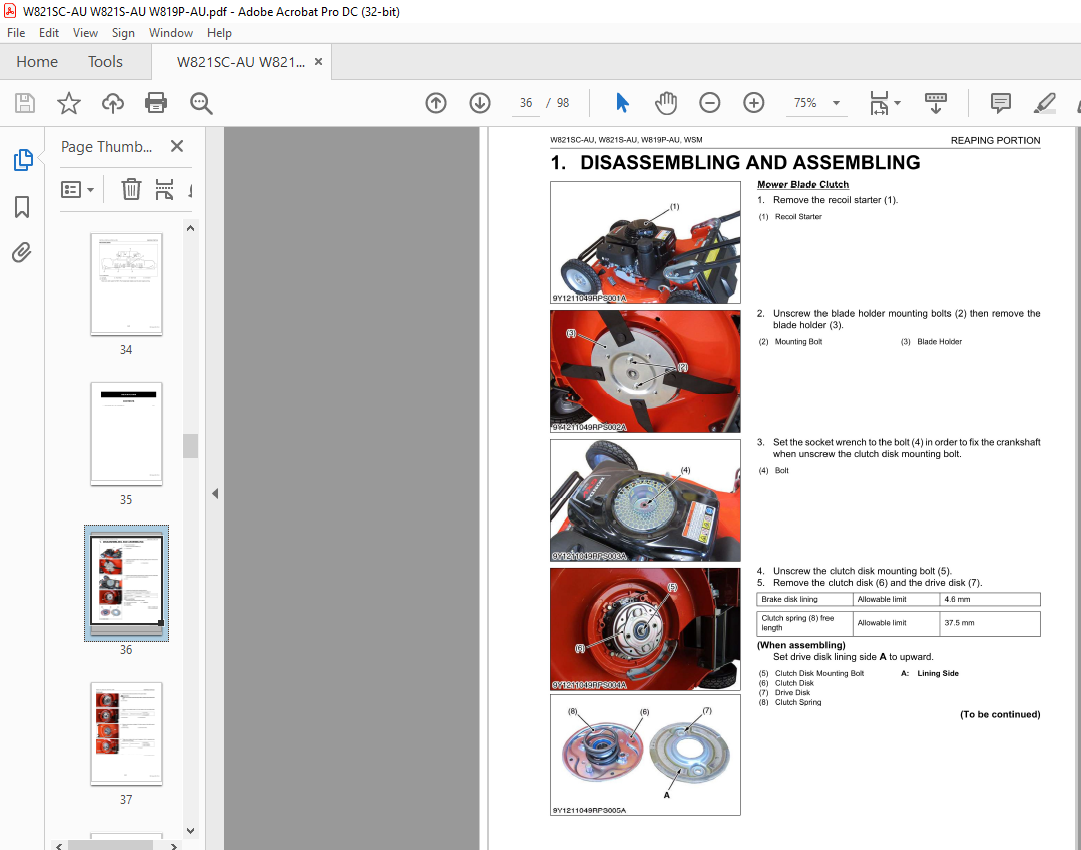This screenshot has height=850, width=1081.
Task: Open the View menu
Action: (85, 33)
